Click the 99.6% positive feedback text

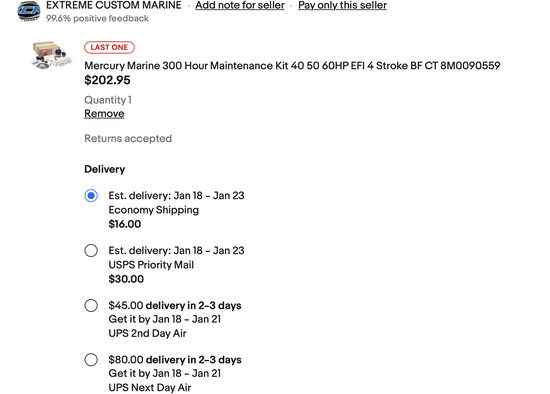[97, 18]
